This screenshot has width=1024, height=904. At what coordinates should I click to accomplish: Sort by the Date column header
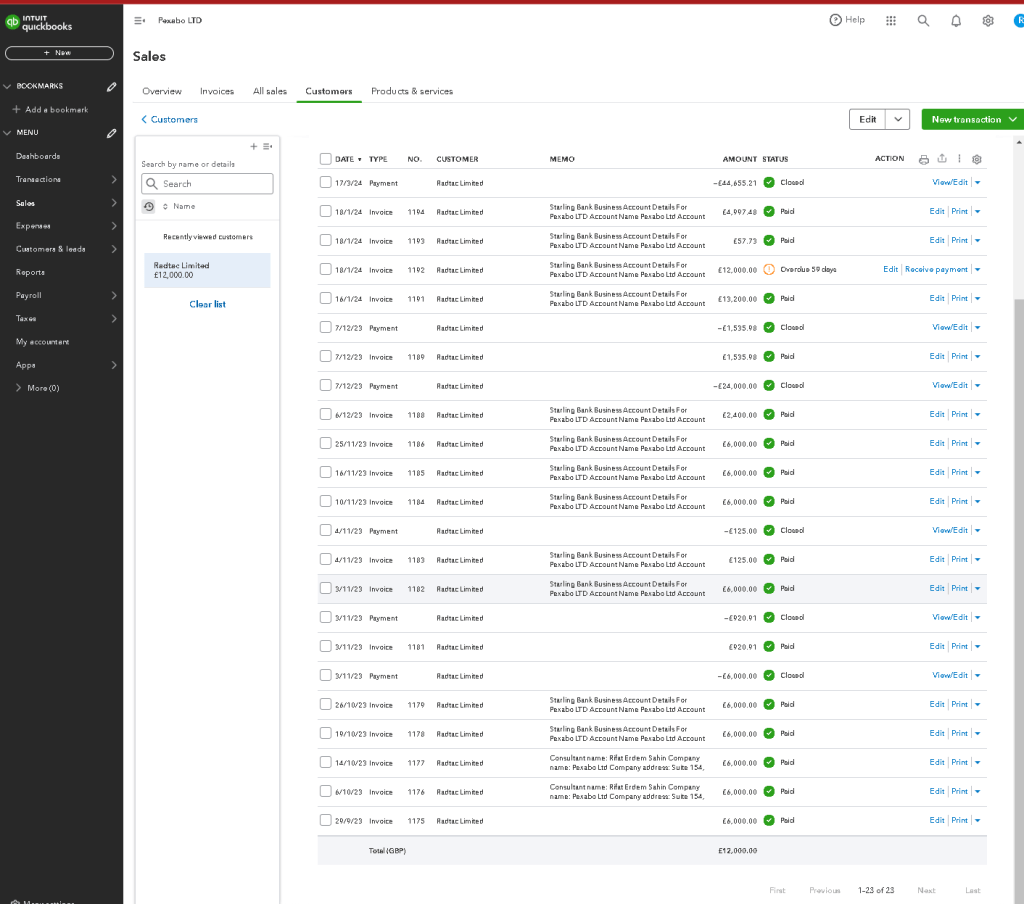(x=348, y=159)
